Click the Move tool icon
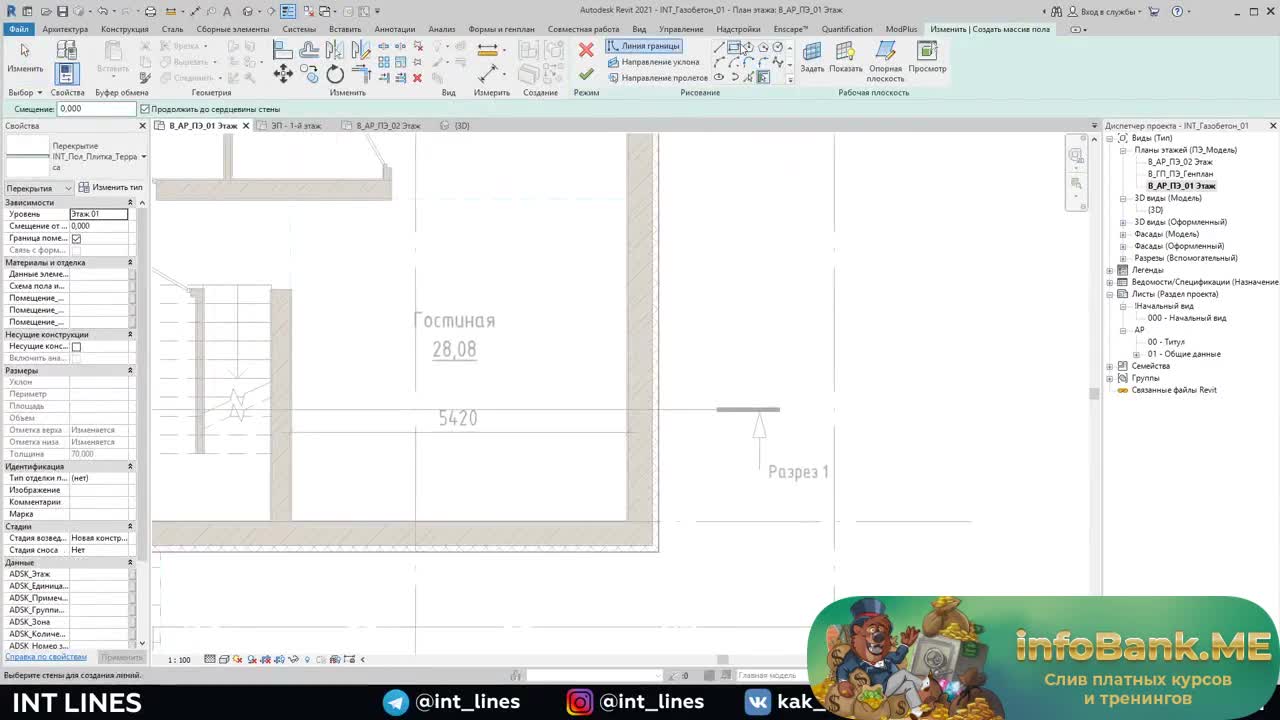 [283, 74]
